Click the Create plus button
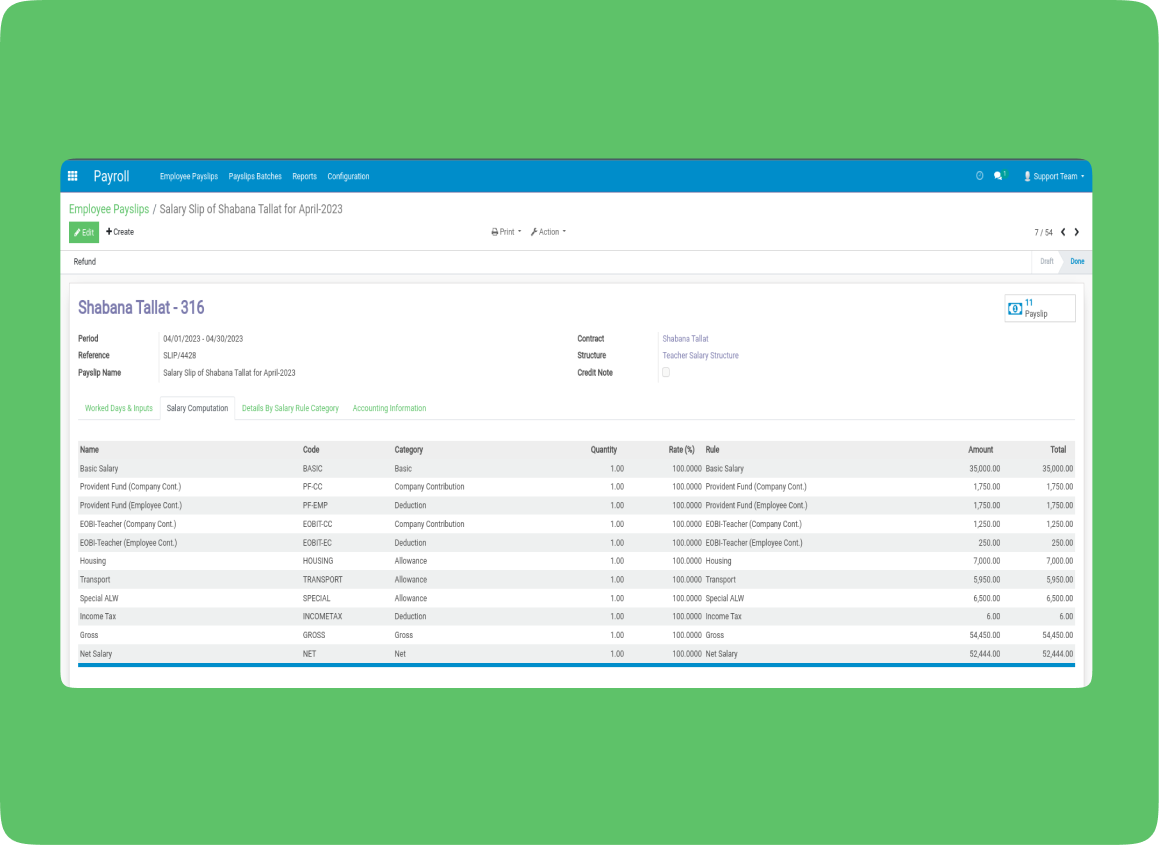This screenshot has height=845, width=1159. 120,232
